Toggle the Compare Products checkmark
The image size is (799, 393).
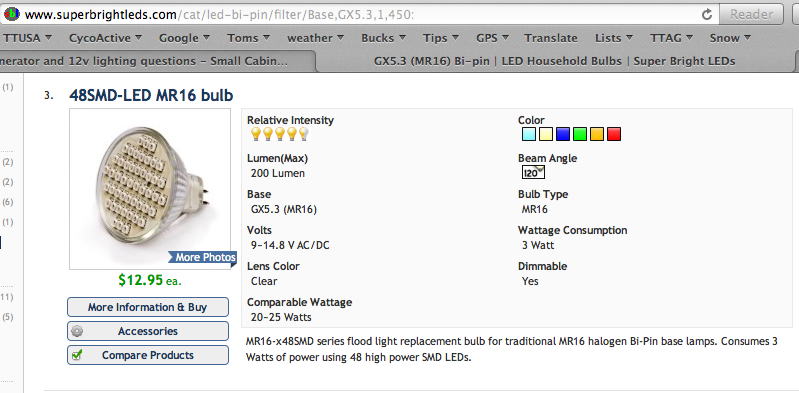(77, 355)
